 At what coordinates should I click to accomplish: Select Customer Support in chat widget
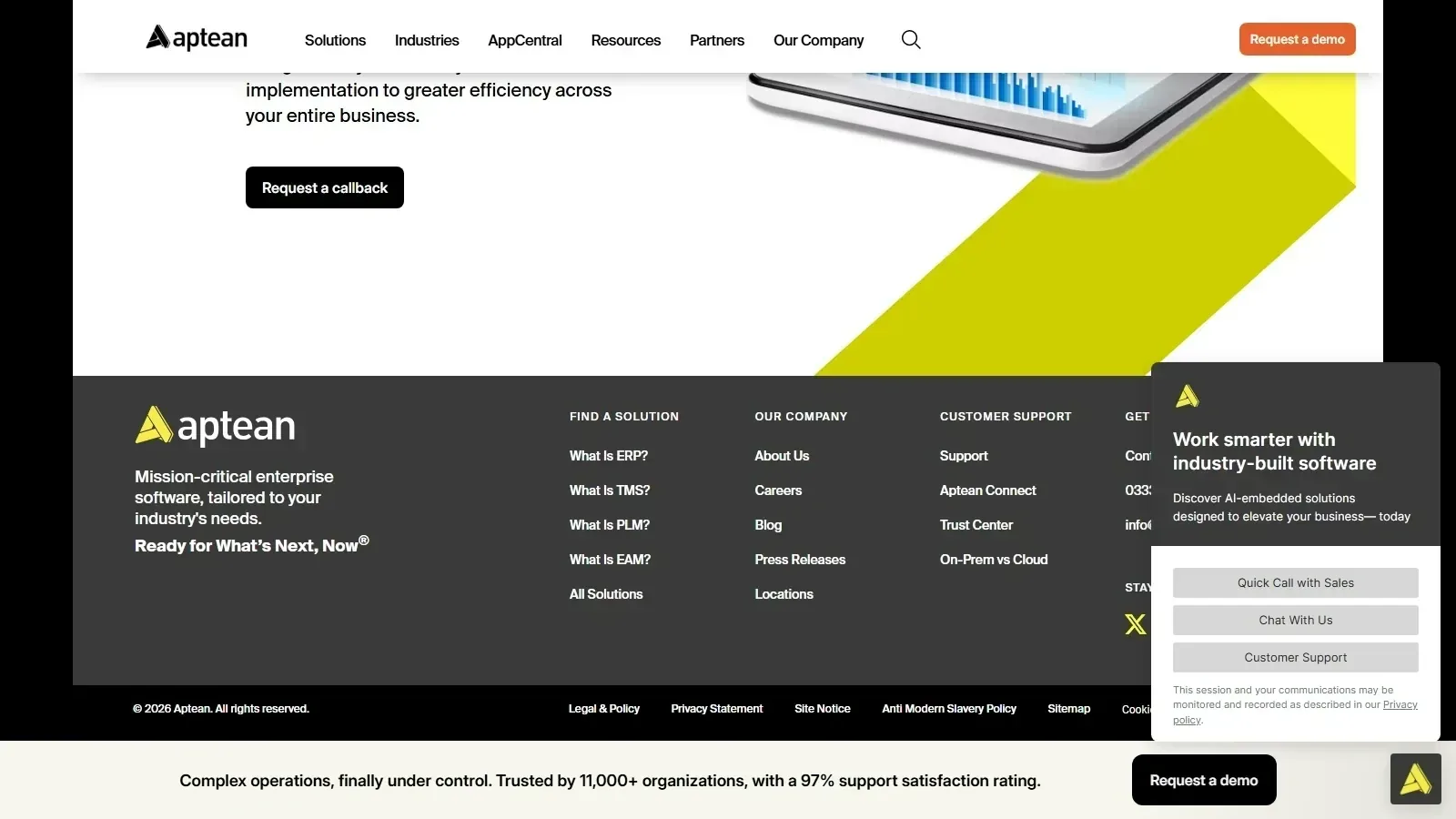coord(1296,657)
